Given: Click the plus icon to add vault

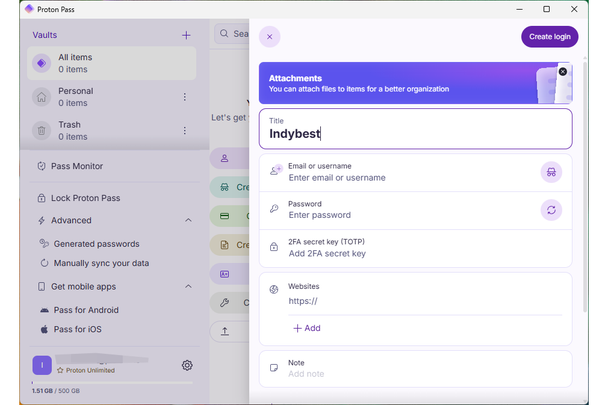Looking at the screenshot, I should 186,35.
